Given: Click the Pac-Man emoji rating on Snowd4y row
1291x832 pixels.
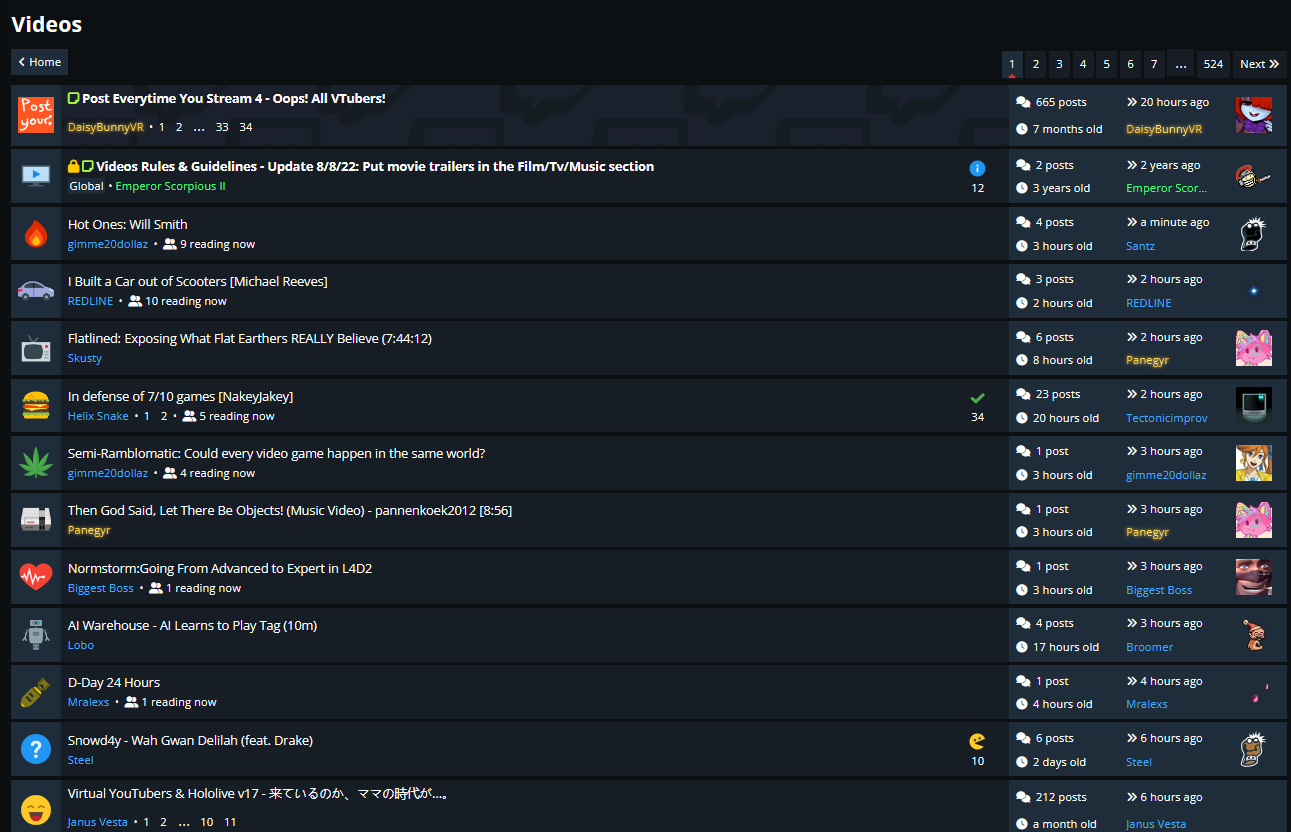Looking at the screenshot, I should coord(977,741).
